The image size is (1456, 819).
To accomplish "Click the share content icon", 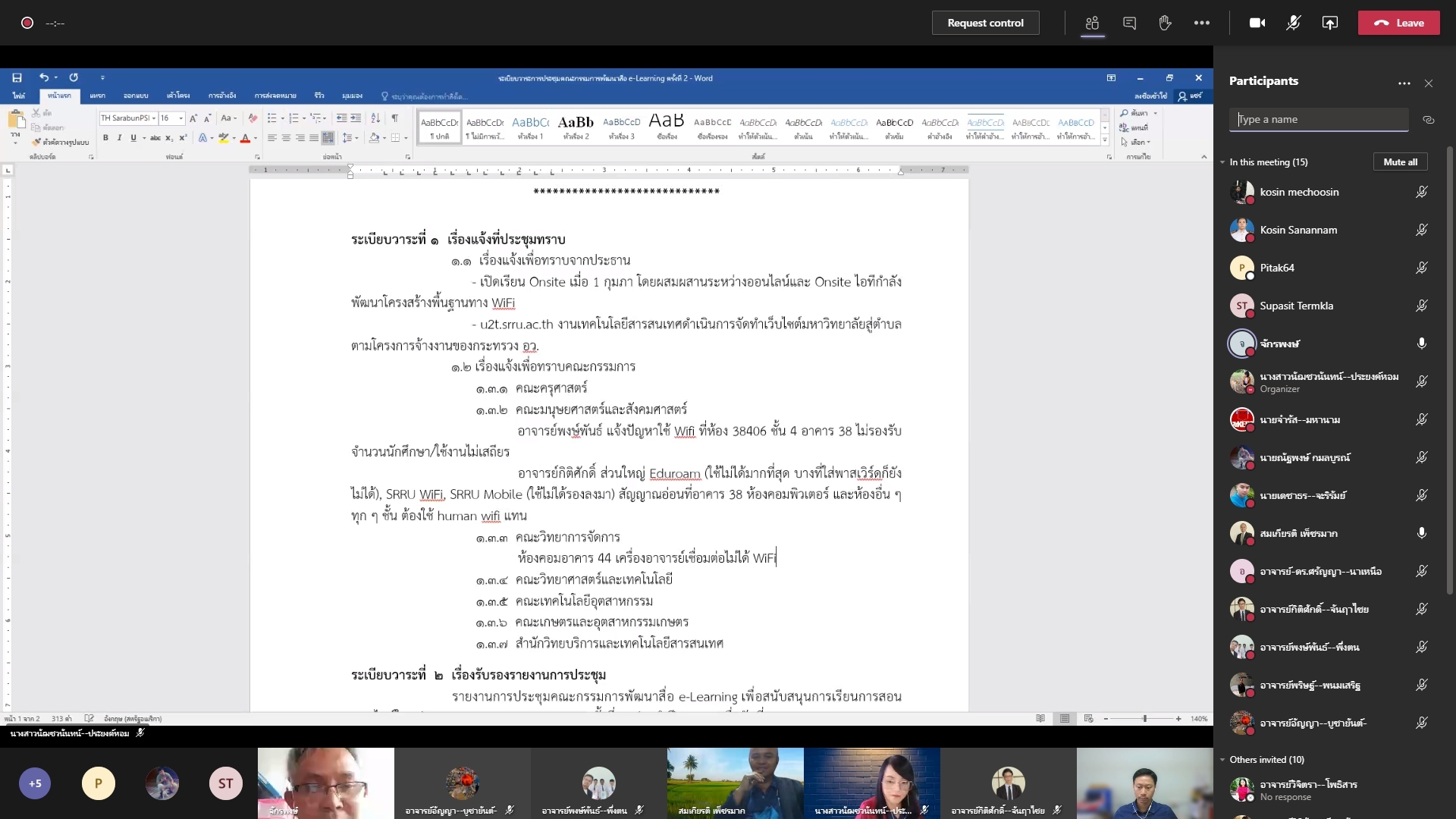I will [x=1330, y=23].
